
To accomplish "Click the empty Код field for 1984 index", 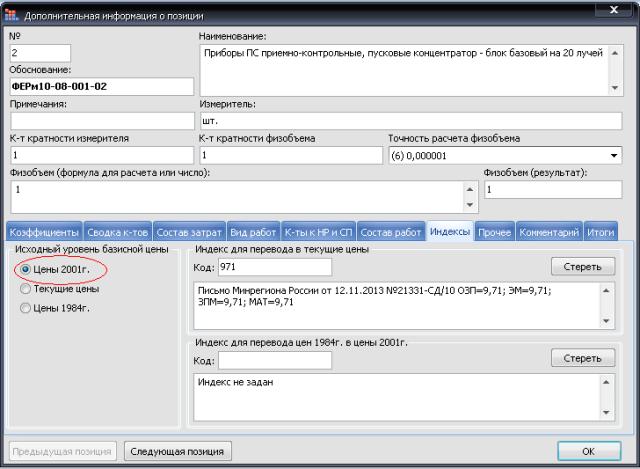I will 275,360.
